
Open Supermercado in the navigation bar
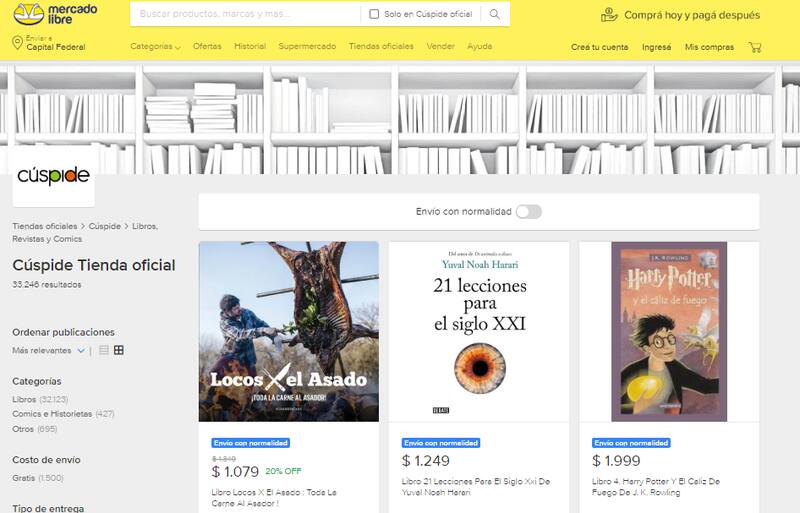307,47
